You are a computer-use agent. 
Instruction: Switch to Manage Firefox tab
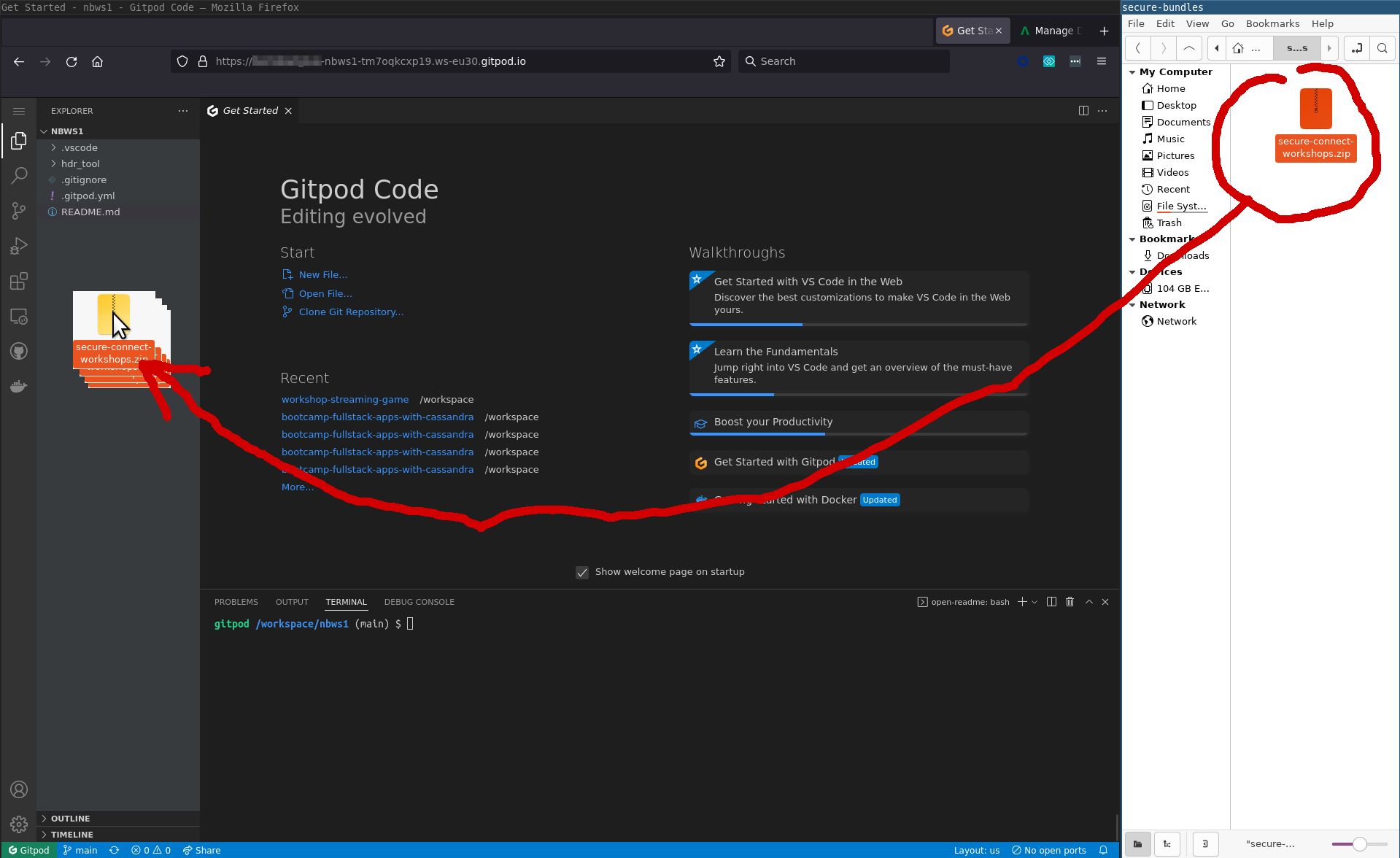[x=1051, y=31]
